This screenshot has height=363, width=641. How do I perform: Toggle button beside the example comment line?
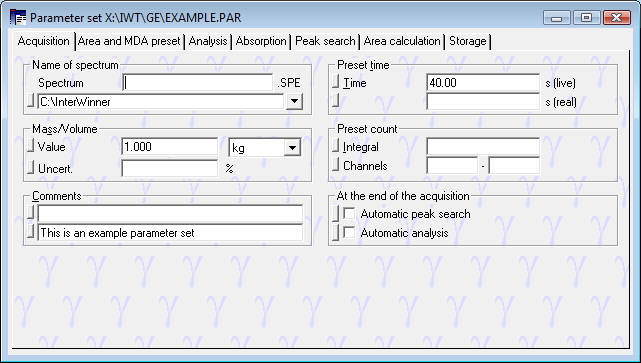pyautogui.click(x=30, y=231)
